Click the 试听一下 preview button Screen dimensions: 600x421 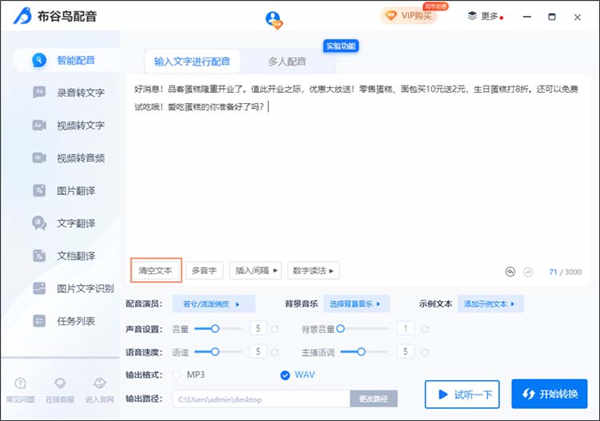coord(462,394)
